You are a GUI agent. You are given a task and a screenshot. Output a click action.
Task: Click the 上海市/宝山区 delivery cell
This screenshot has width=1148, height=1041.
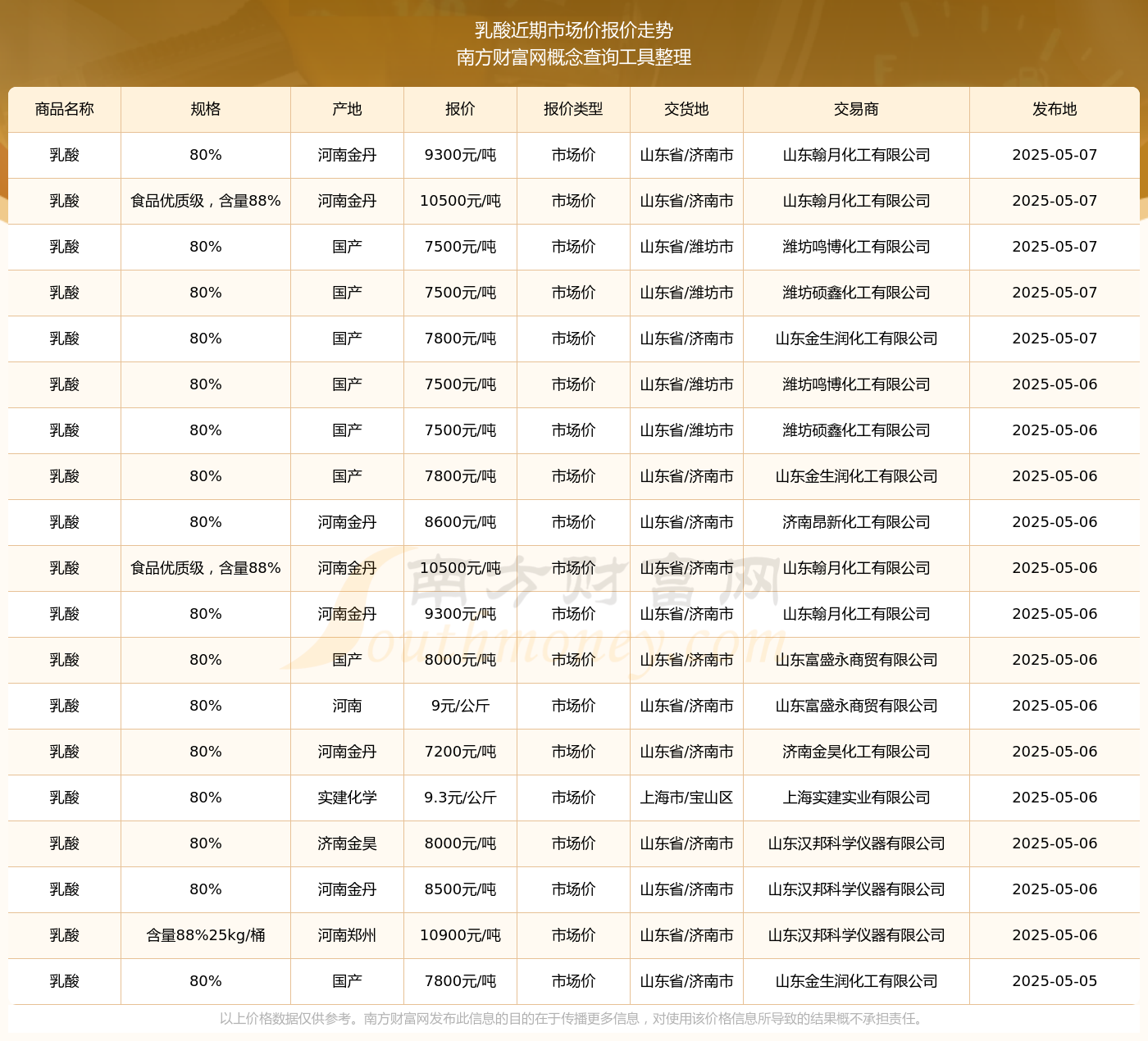(686, 798)
